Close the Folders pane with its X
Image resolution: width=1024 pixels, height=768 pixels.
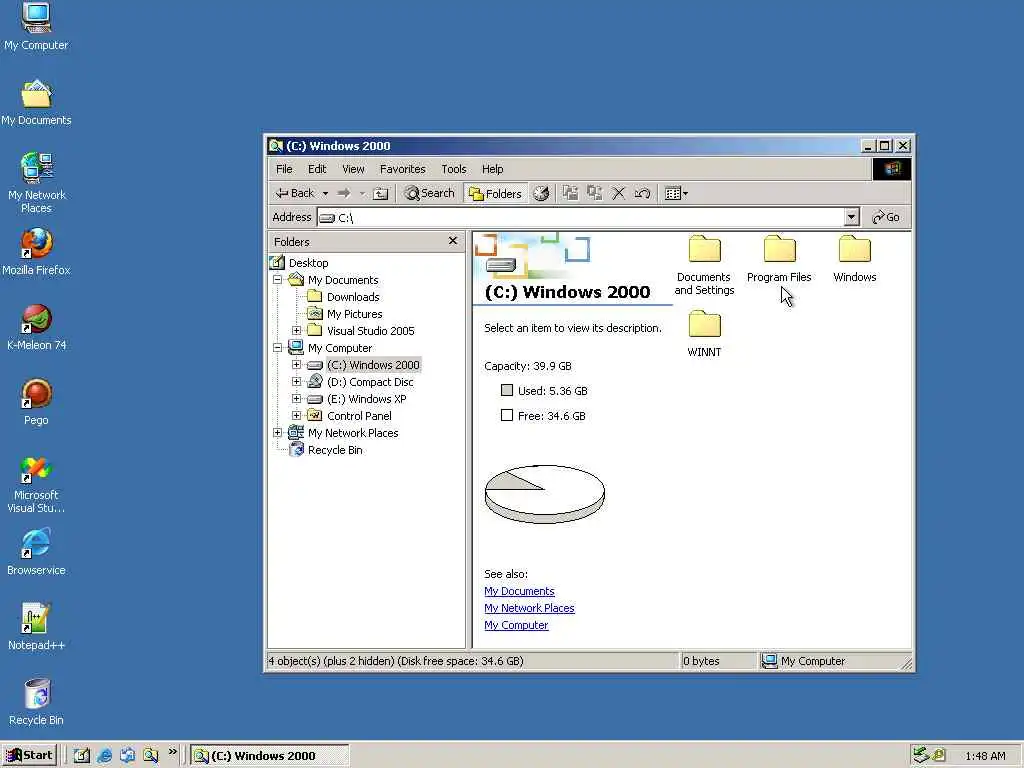point(453,241)
